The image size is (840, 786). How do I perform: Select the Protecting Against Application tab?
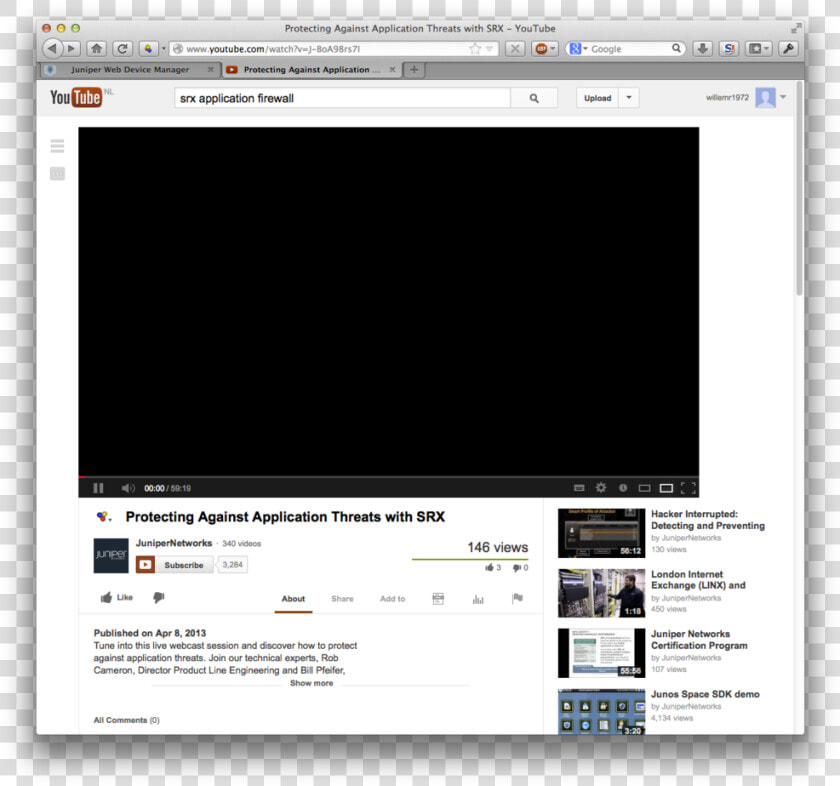[311, 70]
